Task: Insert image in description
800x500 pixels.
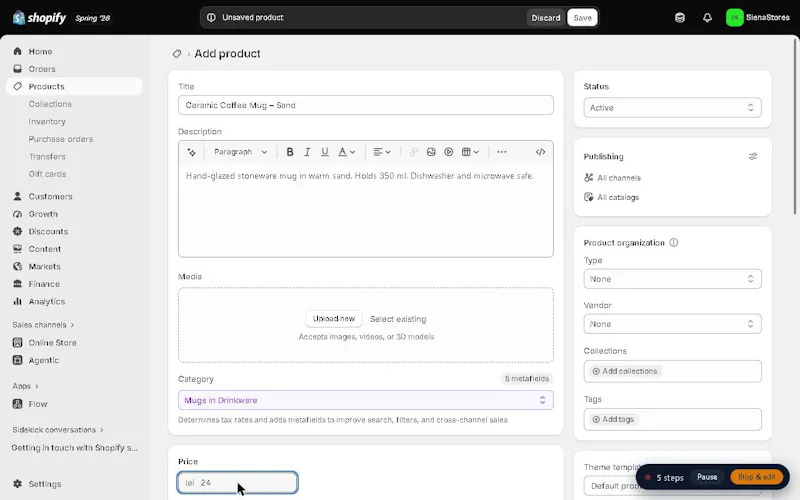Action: (x=431, y=152)
